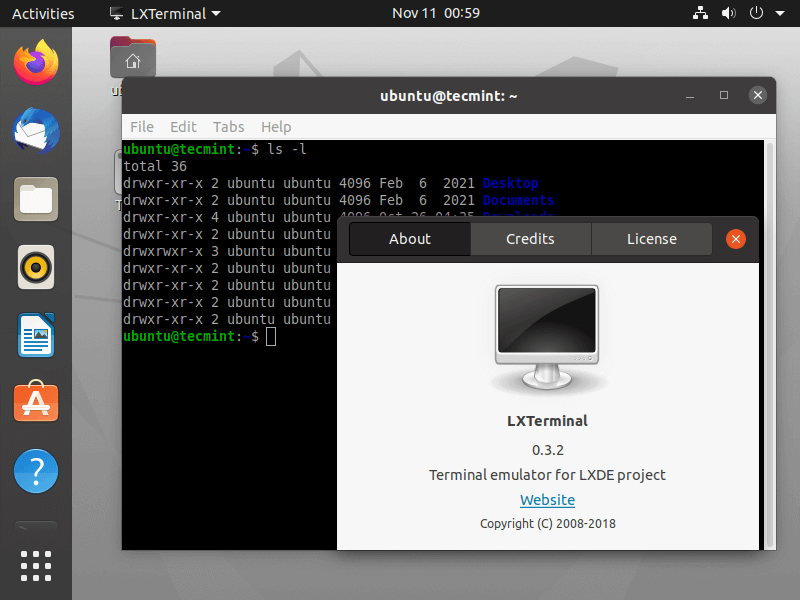Open the Edit menu
The height and width of the screenshot is (600, 800).
[183, 127]
